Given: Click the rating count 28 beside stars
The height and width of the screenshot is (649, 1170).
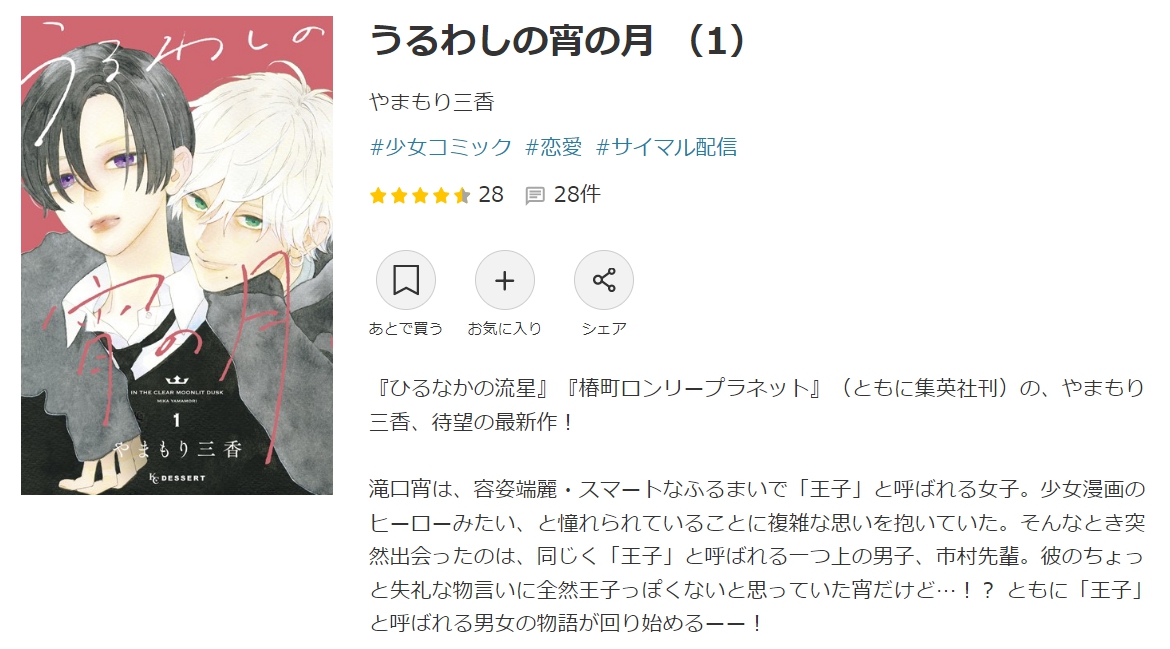Looking at the screenshot, I should (491, 195).
